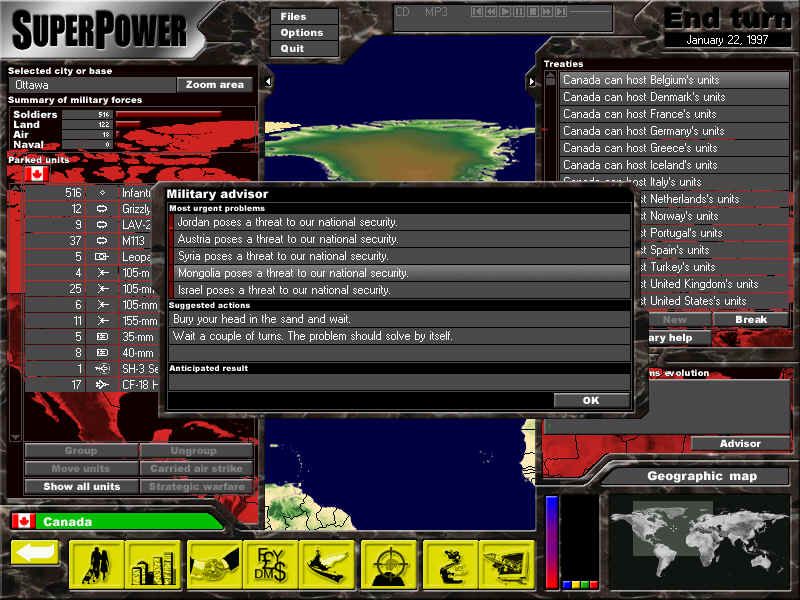Click the rewind media button
The image size is (800, 600).
pyautogui.click(x=491, y=11)
